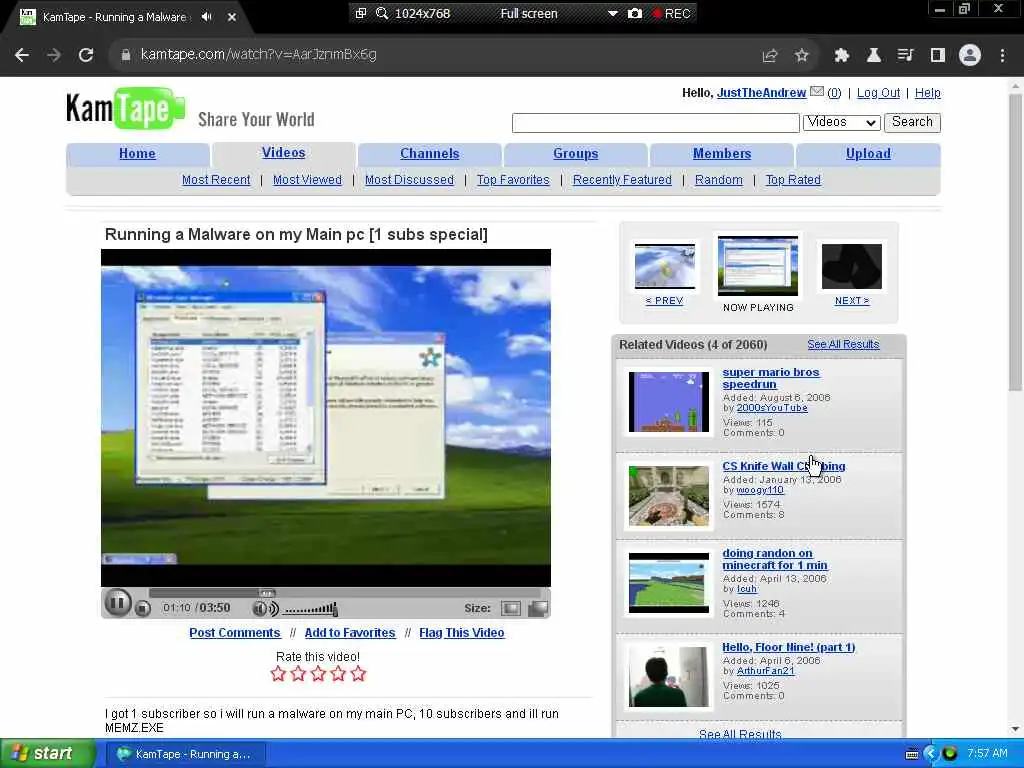
Task: Open the Top Favorites link
Action: (513, 180)
